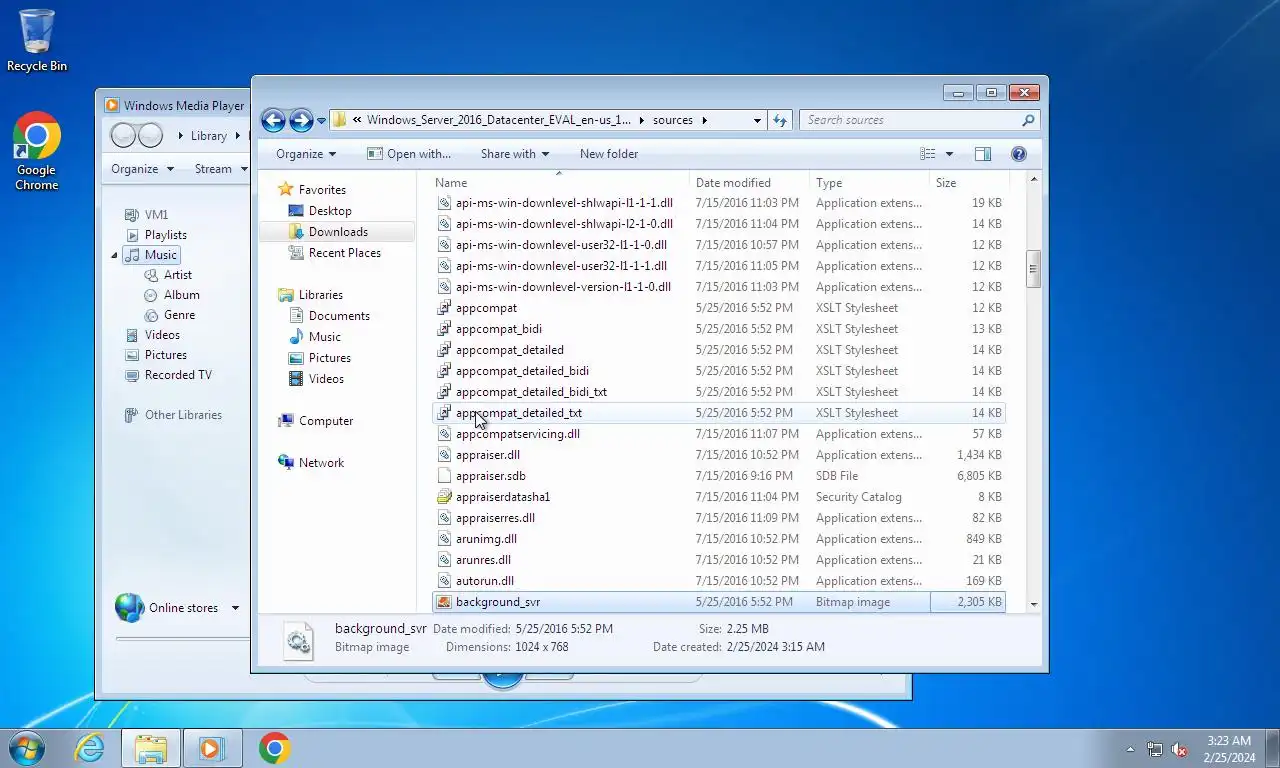This screenshot has height=768, width=1280.
Task: Open Online stores dropdown in Media Player
Action: (x=235, y=608)
